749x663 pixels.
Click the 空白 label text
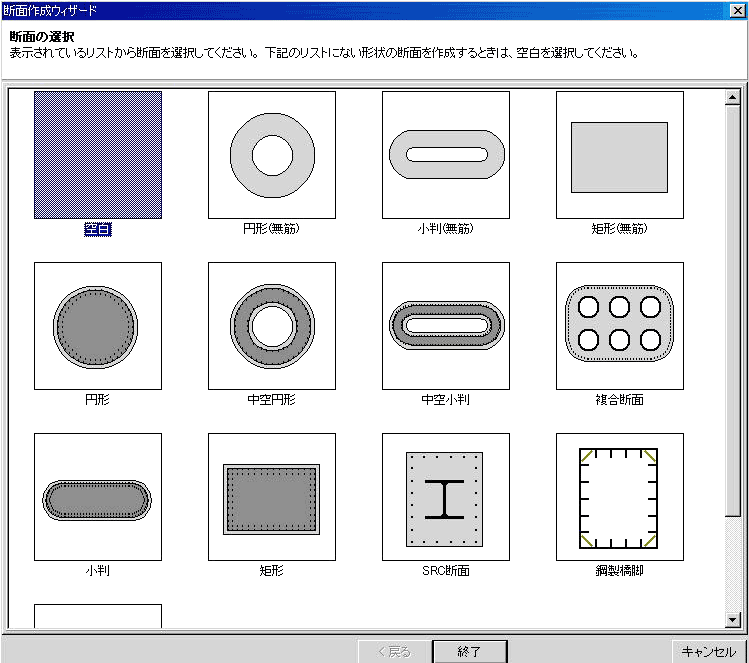98,229
